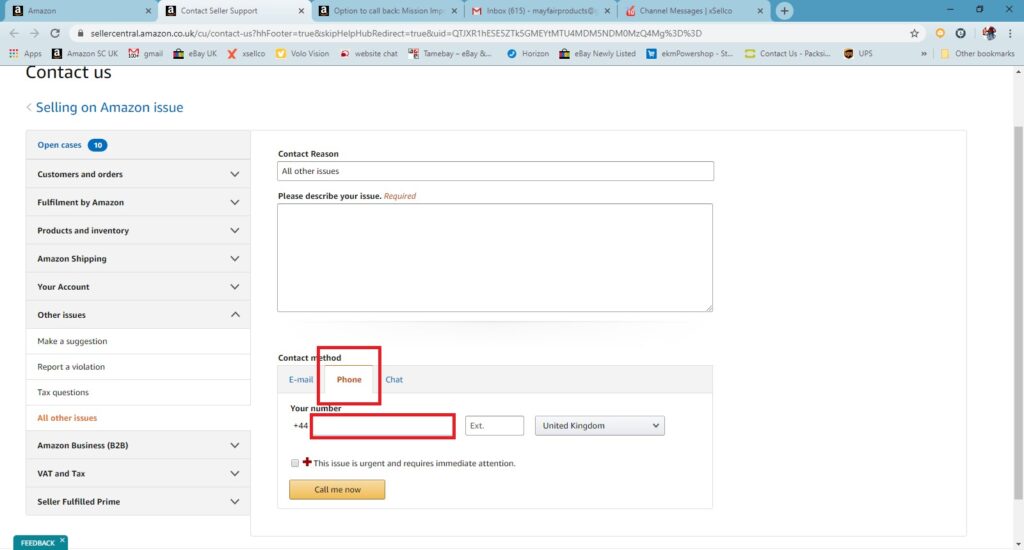Collapse the Other issues section

click(138, 315)
